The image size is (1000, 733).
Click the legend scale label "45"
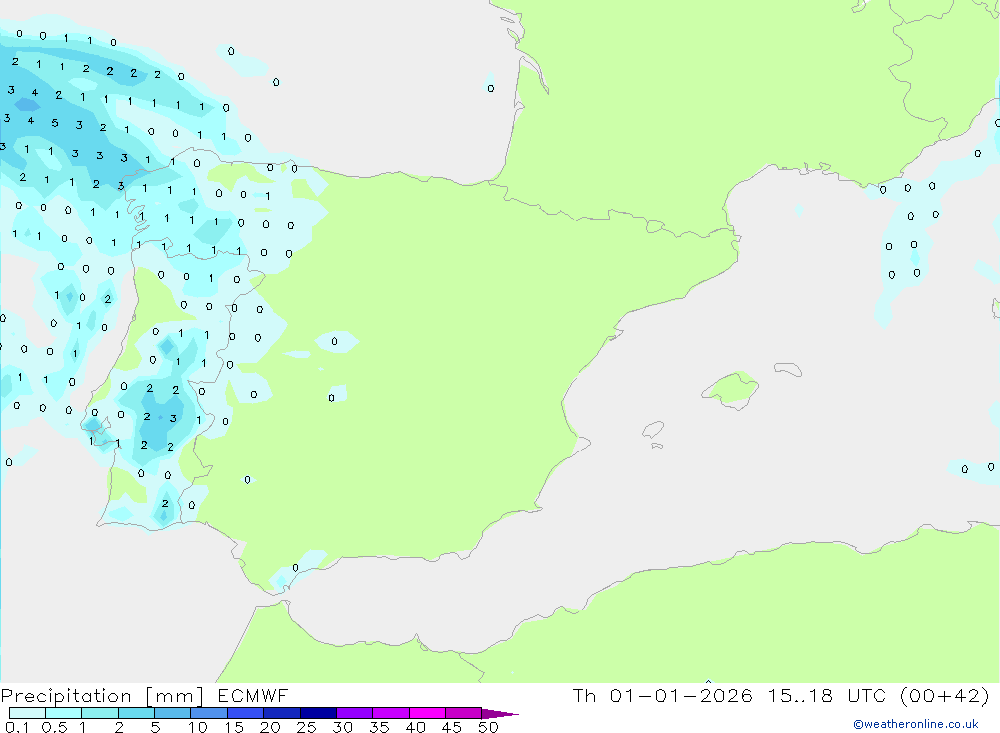click(x=452, y=727)
